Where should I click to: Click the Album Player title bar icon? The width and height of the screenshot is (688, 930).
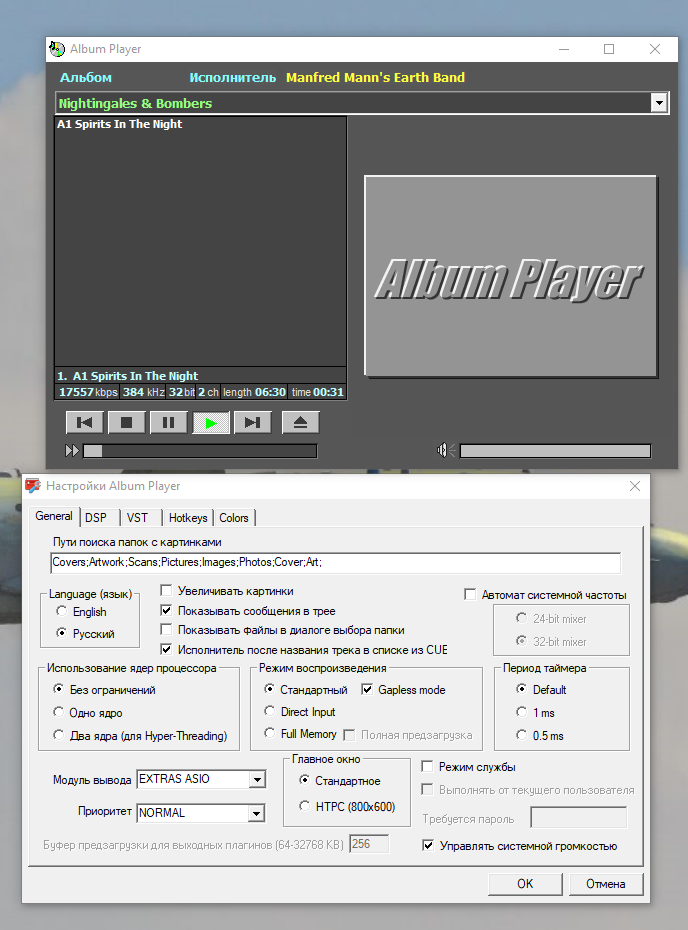(57, 49)
